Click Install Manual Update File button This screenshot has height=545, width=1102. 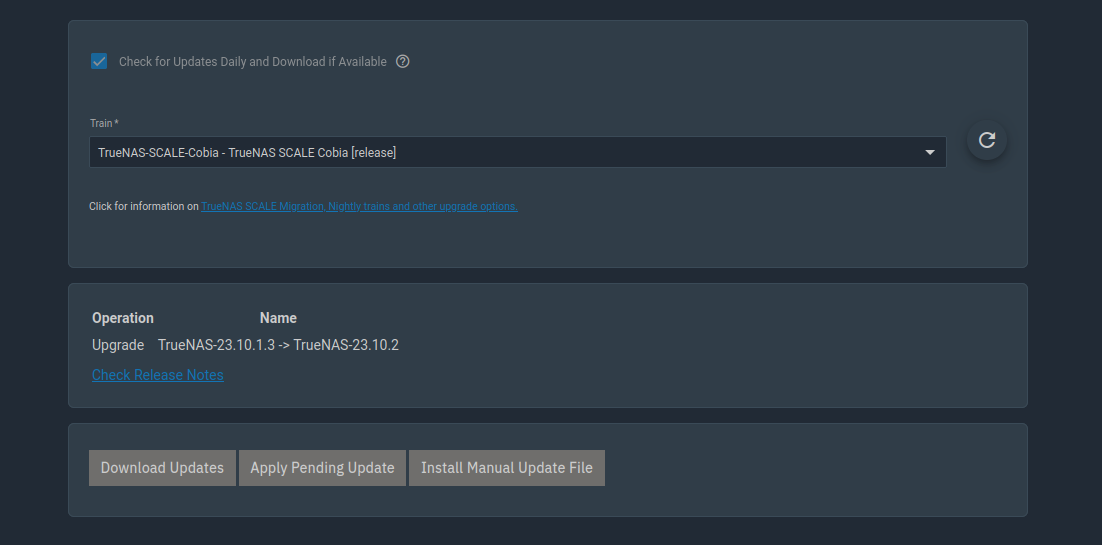[x=507, y=468]
